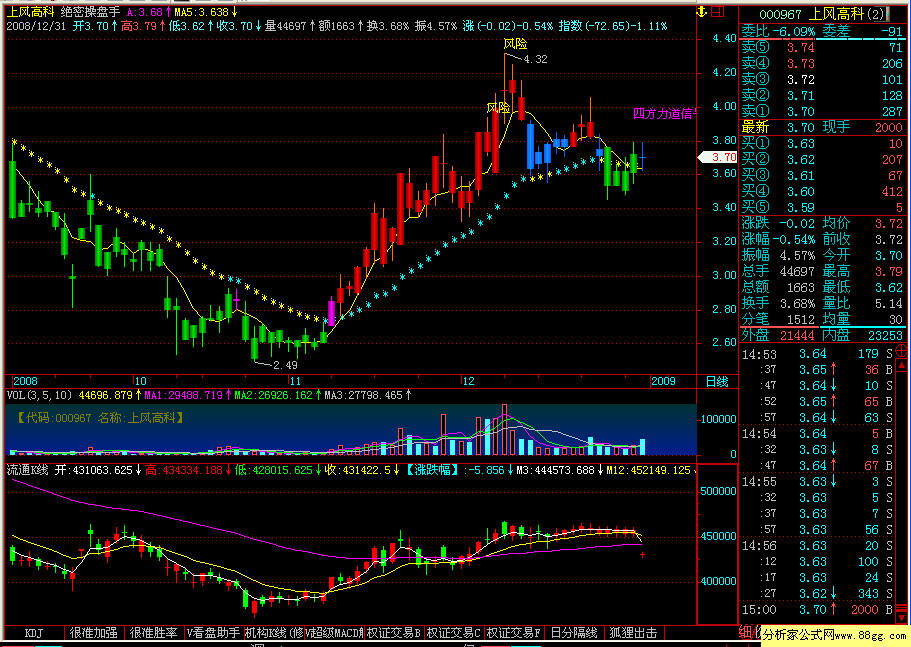911x647 pixels.
Task: Switch to the 狐狸出击 tab
Action: [x=634, y=633]
